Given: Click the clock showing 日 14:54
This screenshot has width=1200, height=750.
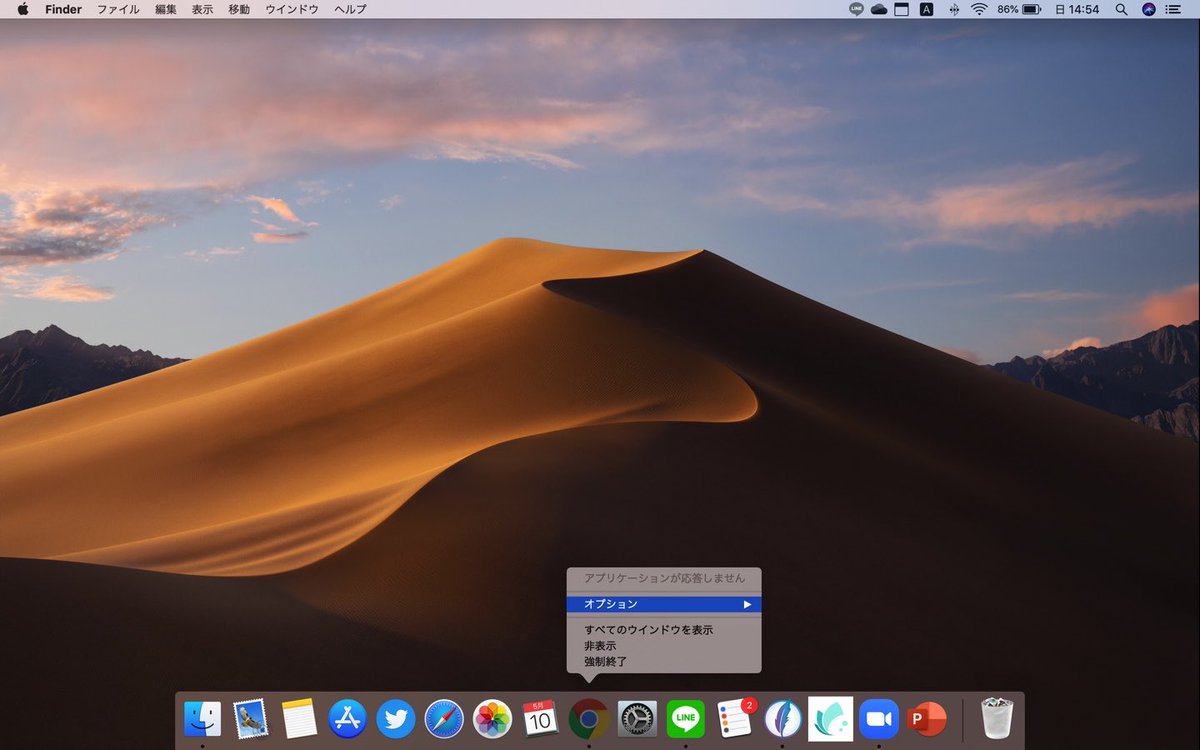Looking at the screenshot, I should coord(1077,9).
